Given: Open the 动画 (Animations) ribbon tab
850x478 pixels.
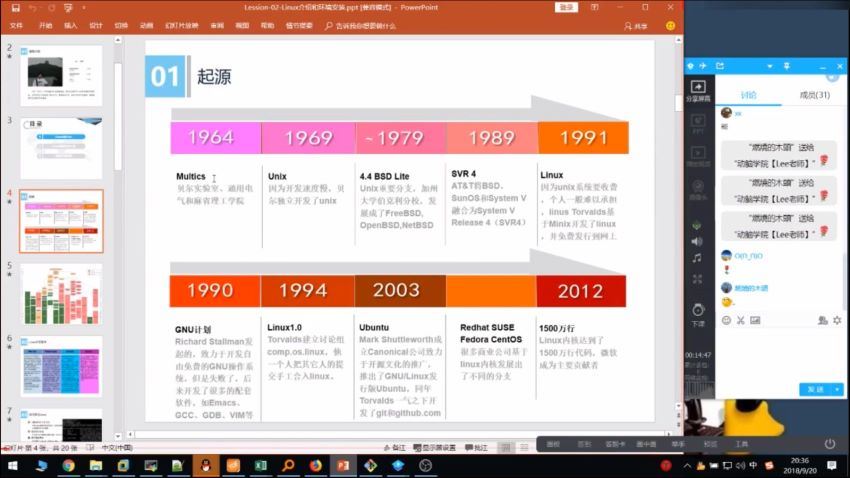Looking at the screenshot, I should point(146,25).
